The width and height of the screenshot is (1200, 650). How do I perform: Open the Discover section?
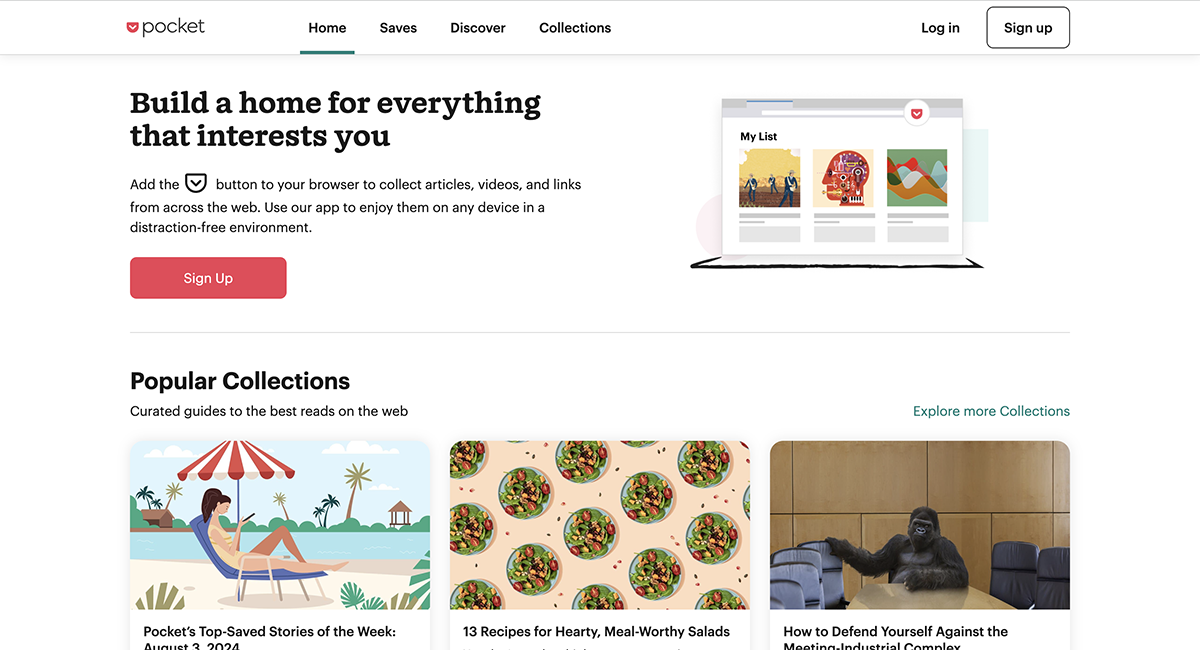point(477,27)
